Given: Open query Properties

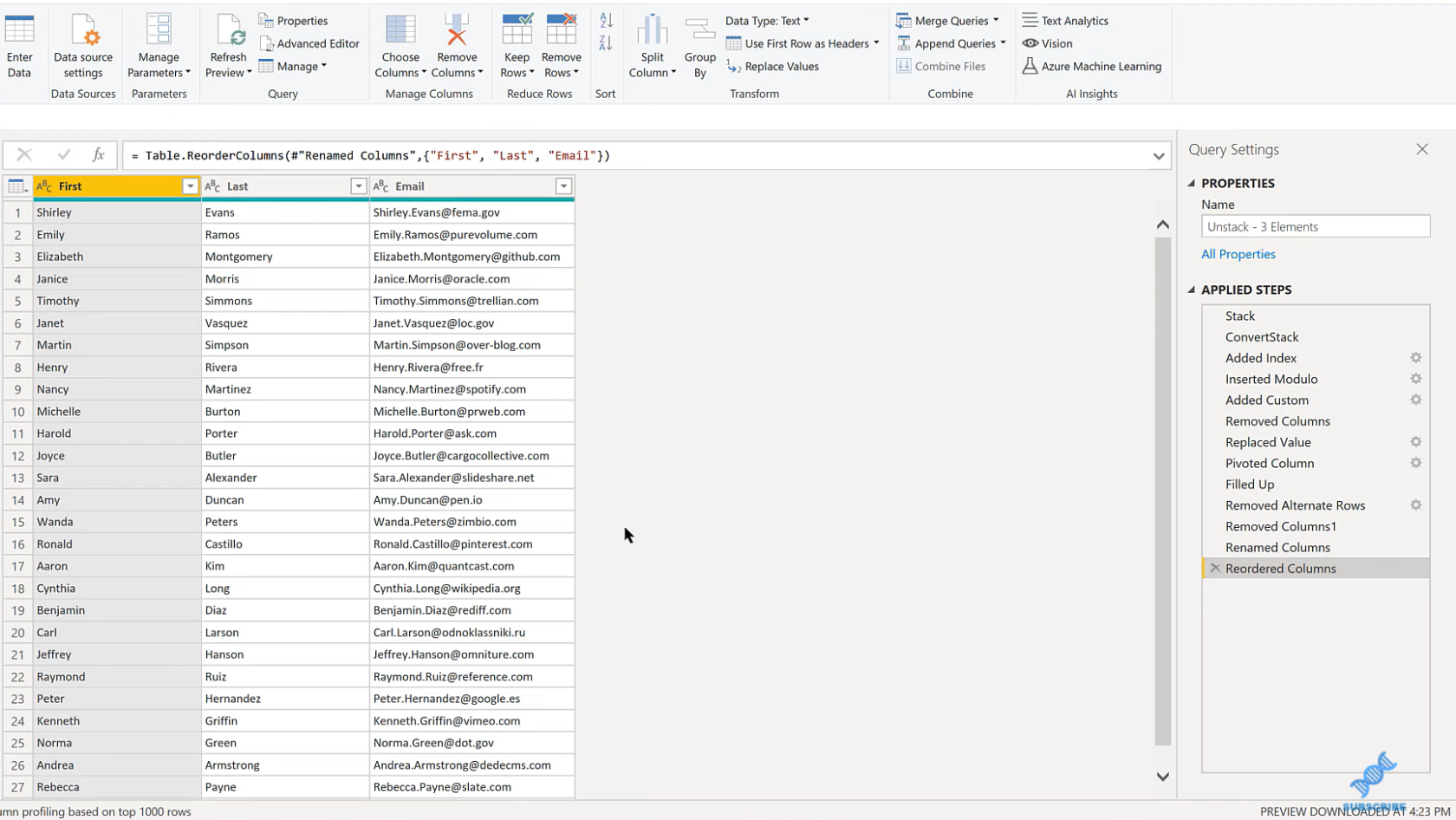Looking at the screenshot, I should (x=293, y=21).
